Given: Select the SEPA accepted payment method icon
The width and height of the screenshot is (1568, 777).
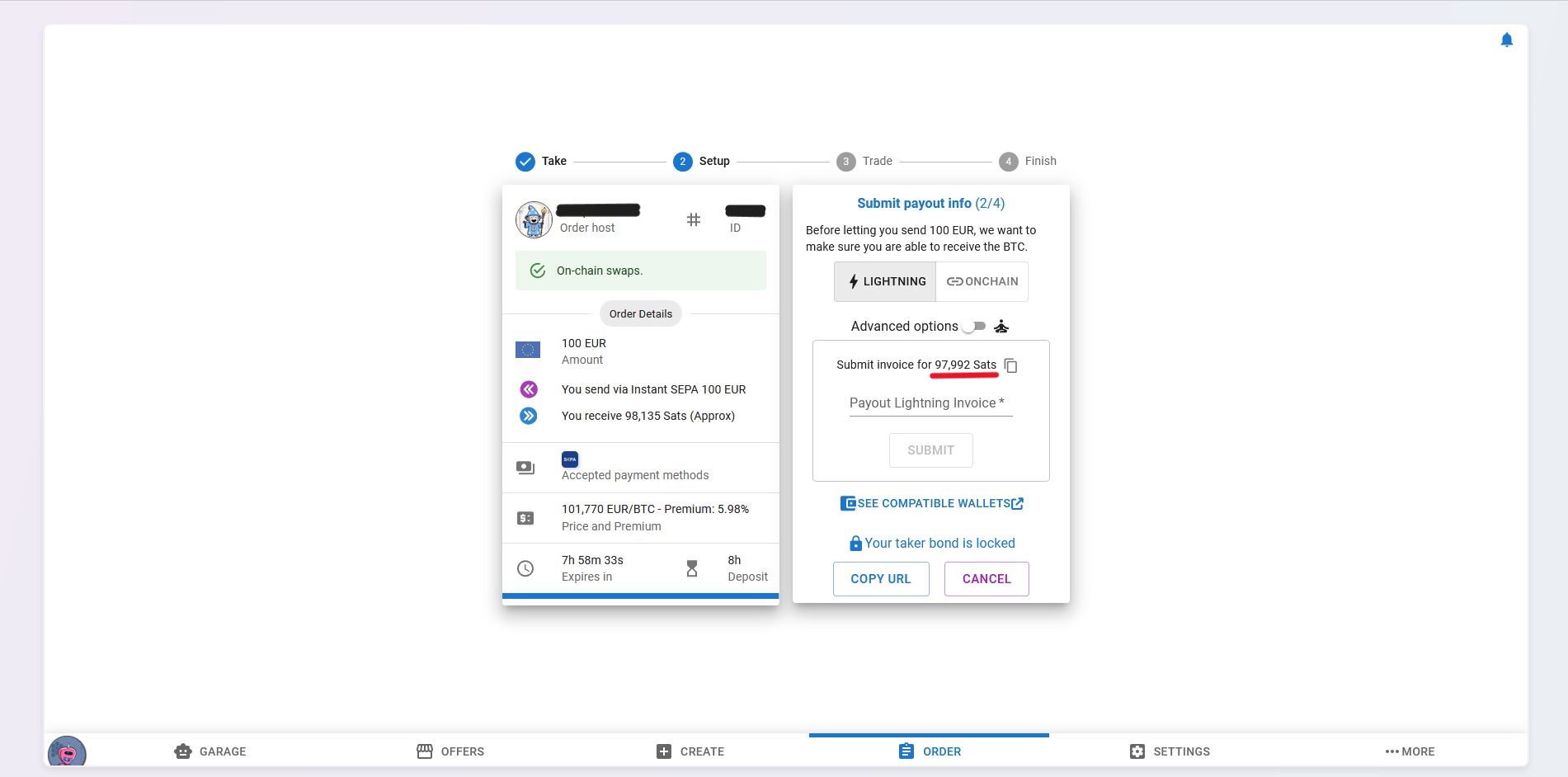Looking at the screenshot, I should (x=569, y=459).
